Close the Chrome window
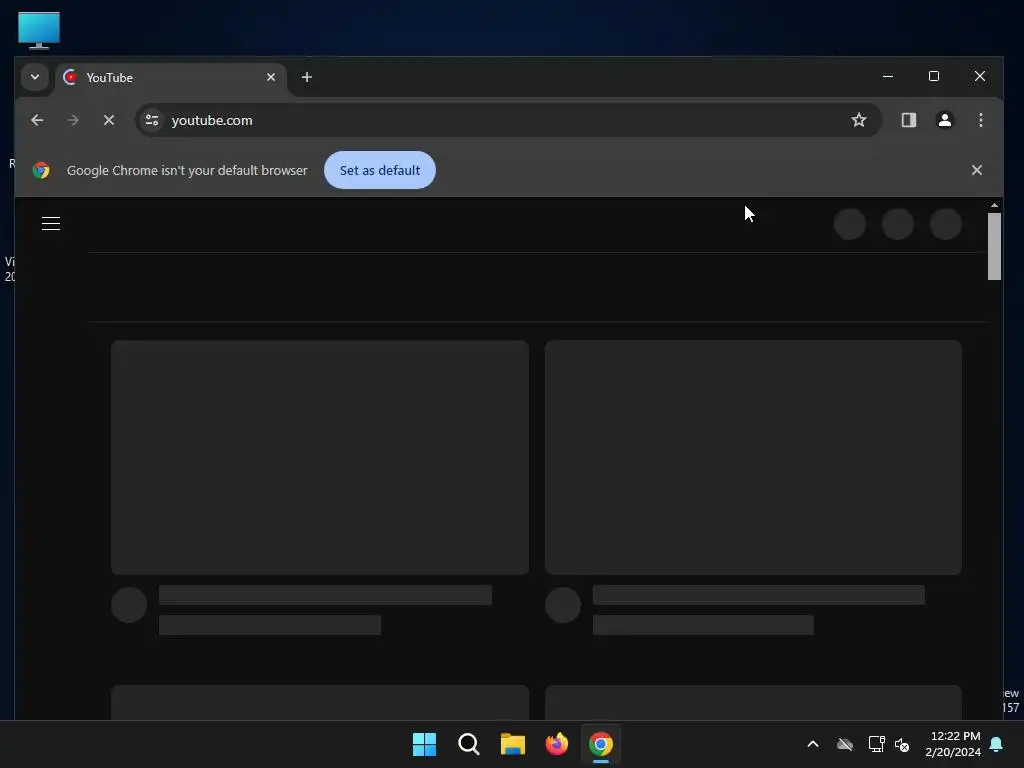The width and height of the screenshot is (1024, 768). click(x=980, y=76)
